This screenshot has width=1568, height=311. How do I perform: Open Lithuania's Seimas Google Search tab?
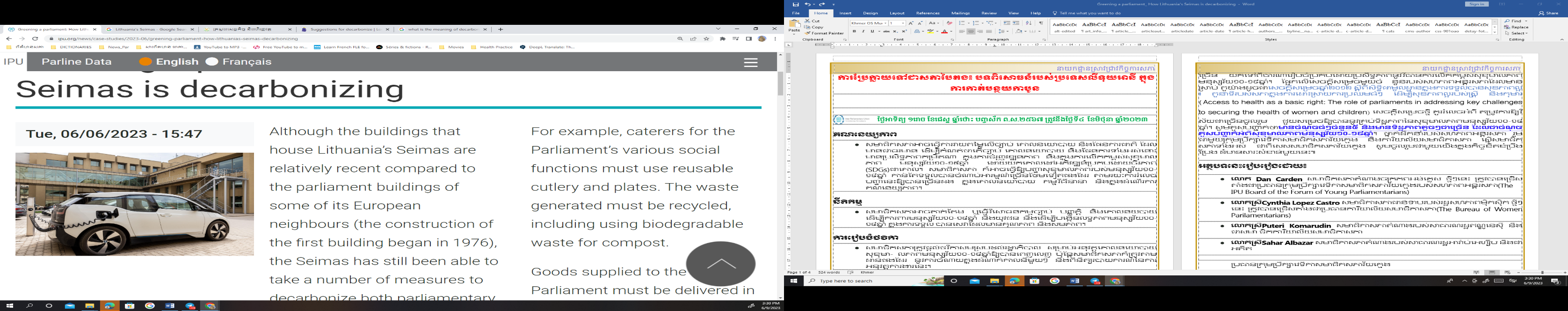tap(150, 29)
